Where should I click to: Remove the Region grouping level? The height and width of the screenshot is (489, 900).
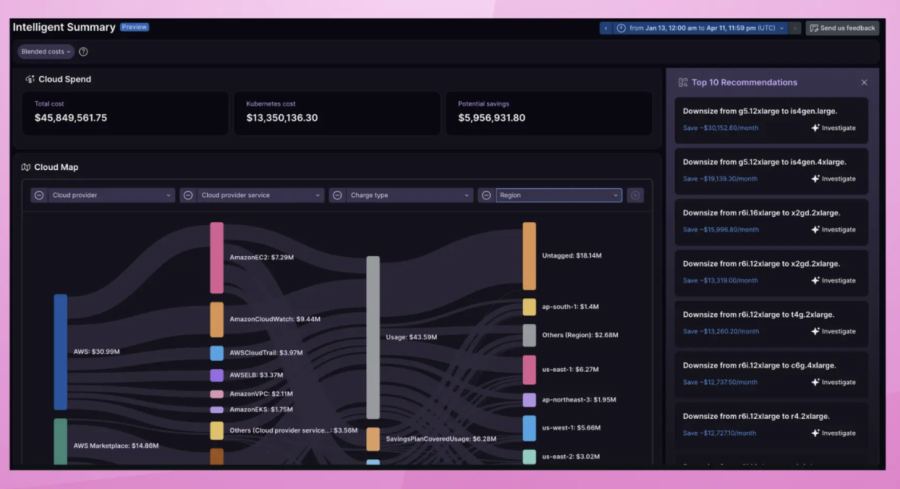click(x=486, y=195)
